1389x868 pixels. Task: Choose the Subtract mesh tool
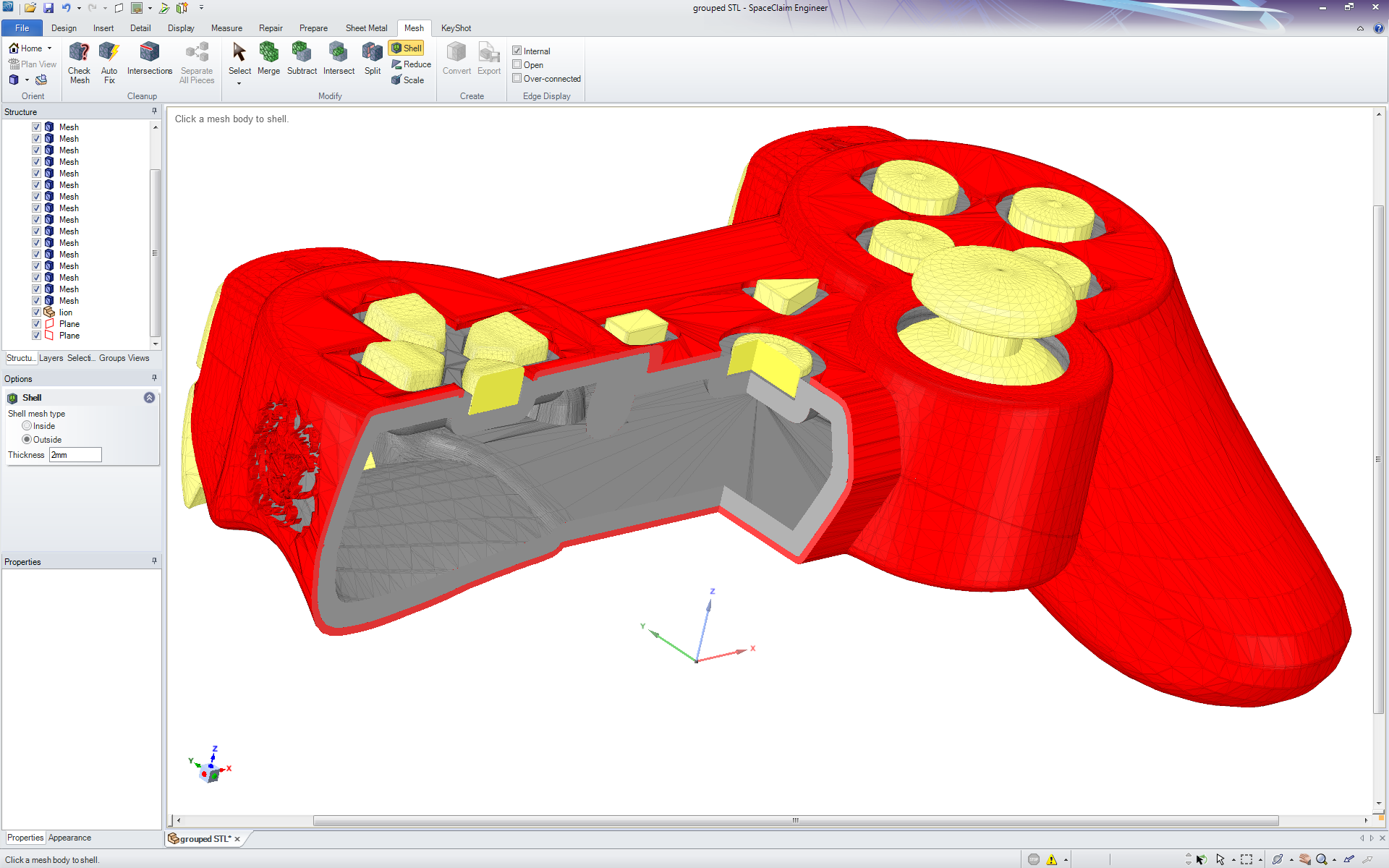click(302, 53)
